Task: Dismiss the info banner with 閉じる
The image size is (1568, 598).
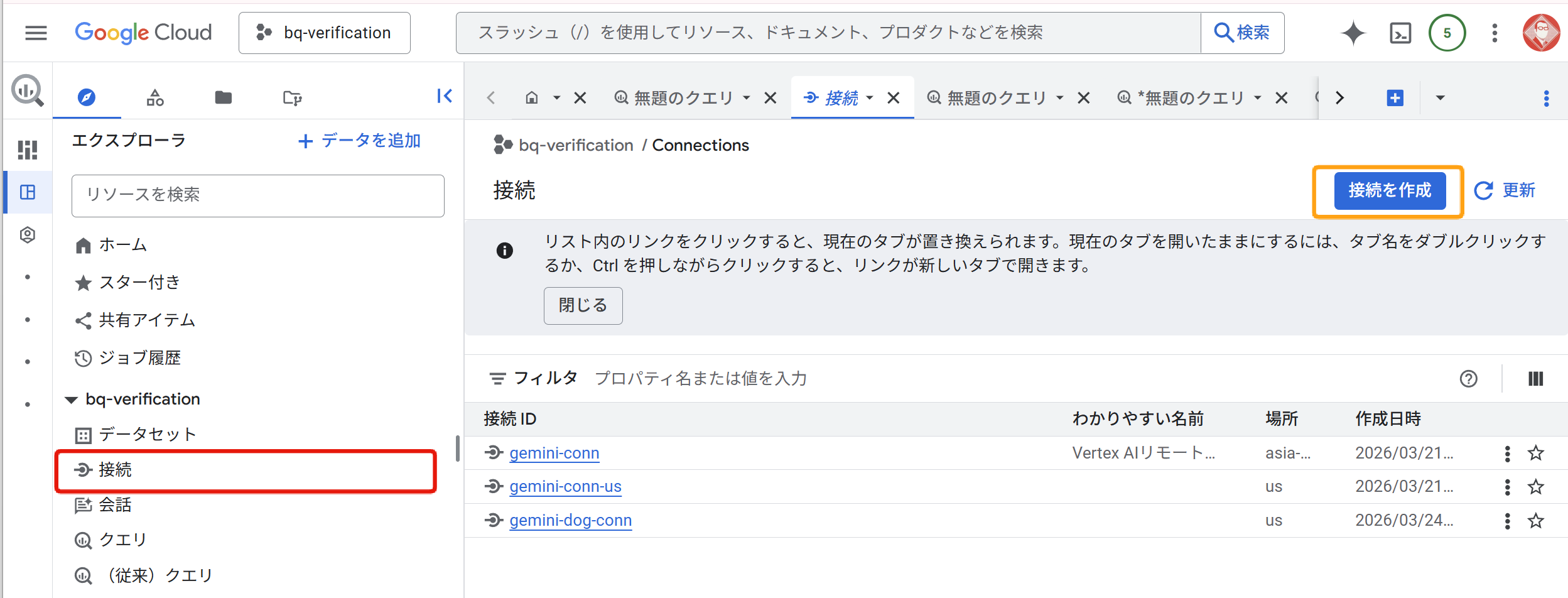Action: (583, 306)
